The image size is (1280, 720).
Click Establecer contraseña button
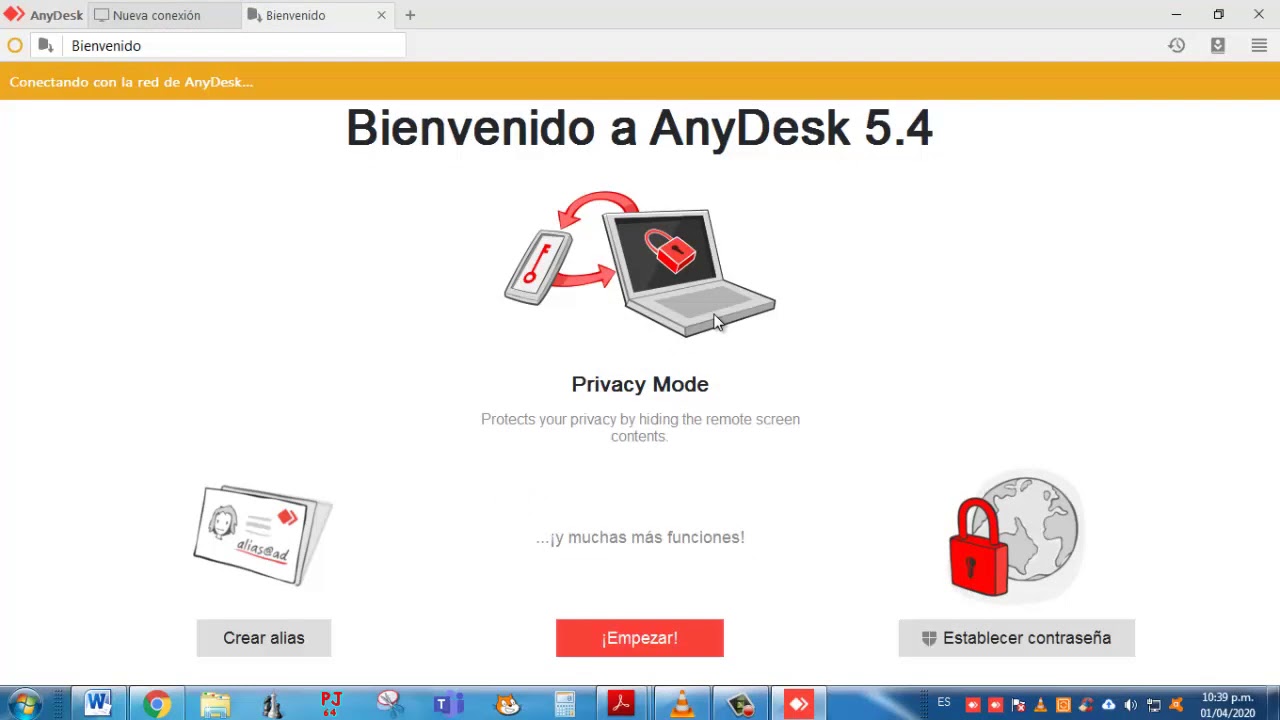click(x=1016, y=638)
